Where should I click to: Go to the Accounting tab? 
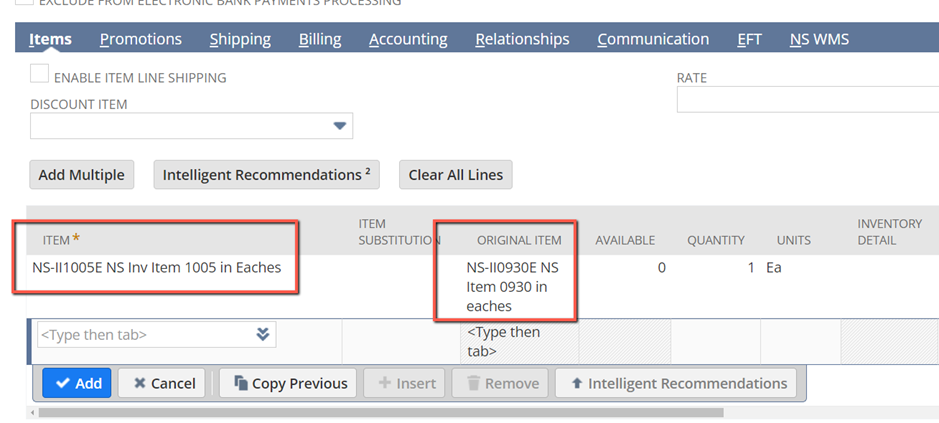point(407,39)
